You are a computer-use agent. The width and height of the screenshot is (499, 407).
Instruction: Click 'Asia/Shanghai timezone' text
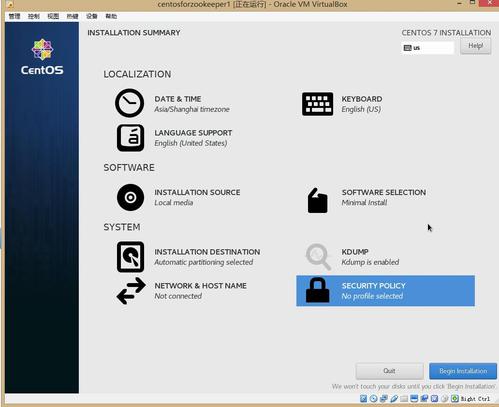pos(192,109)
